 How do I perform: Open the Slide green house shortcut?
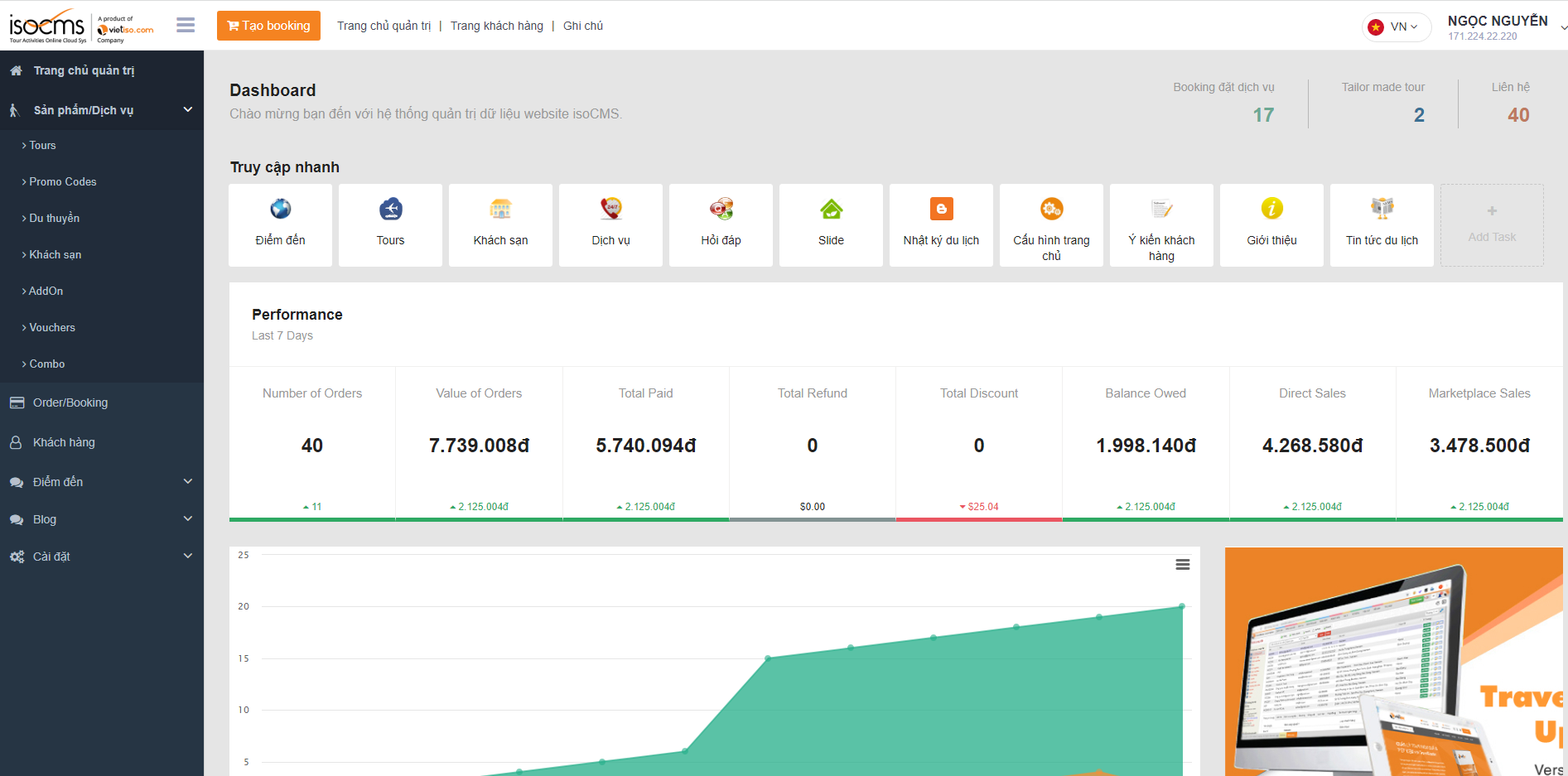tap(831, 225)
